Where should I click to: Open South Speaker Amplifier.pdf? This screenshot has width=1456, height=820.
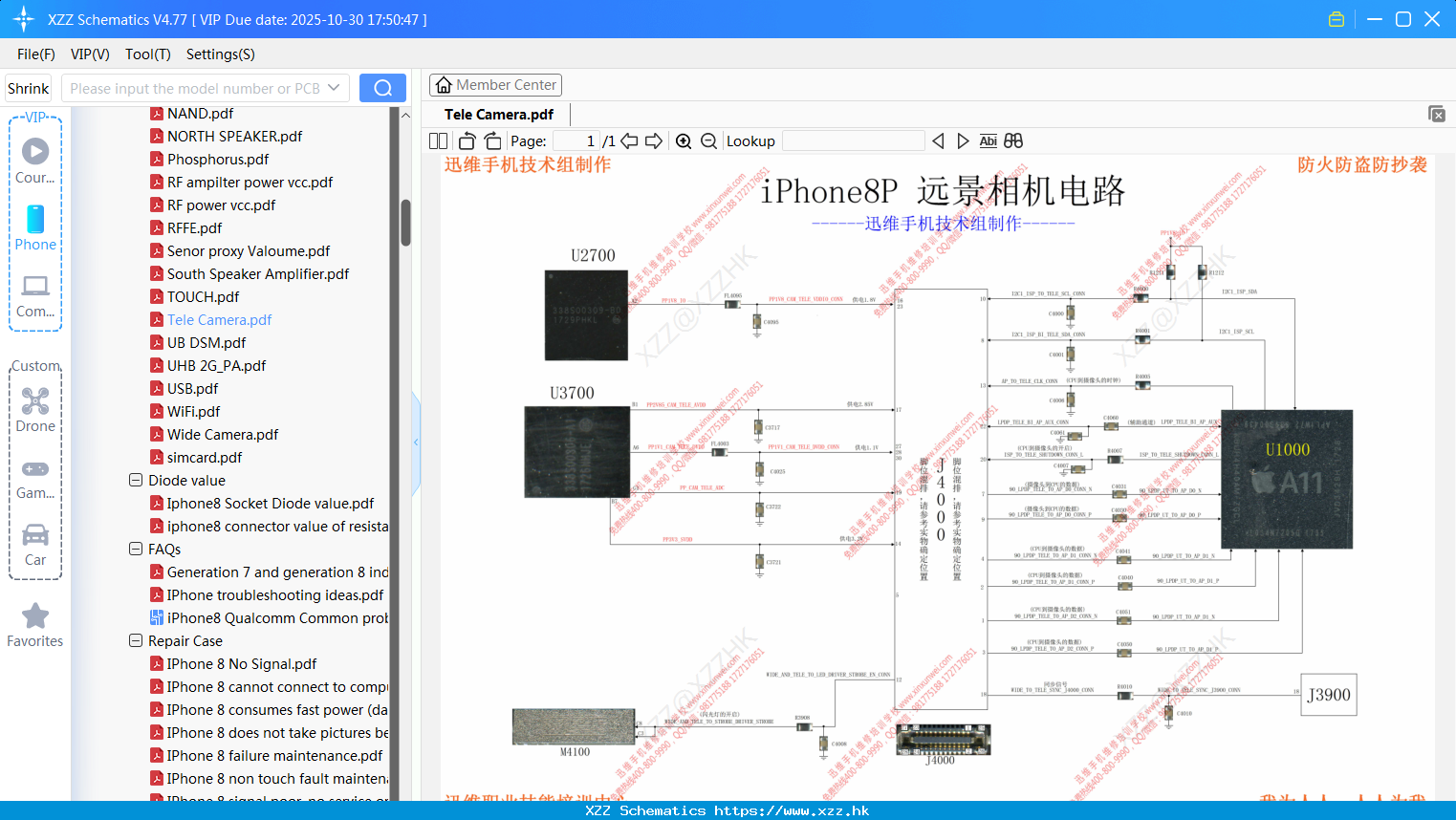point(258,274)
